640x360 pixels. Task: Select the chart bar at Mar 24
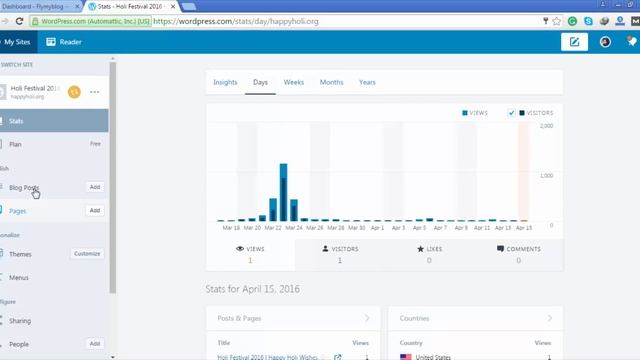[294, 210]
